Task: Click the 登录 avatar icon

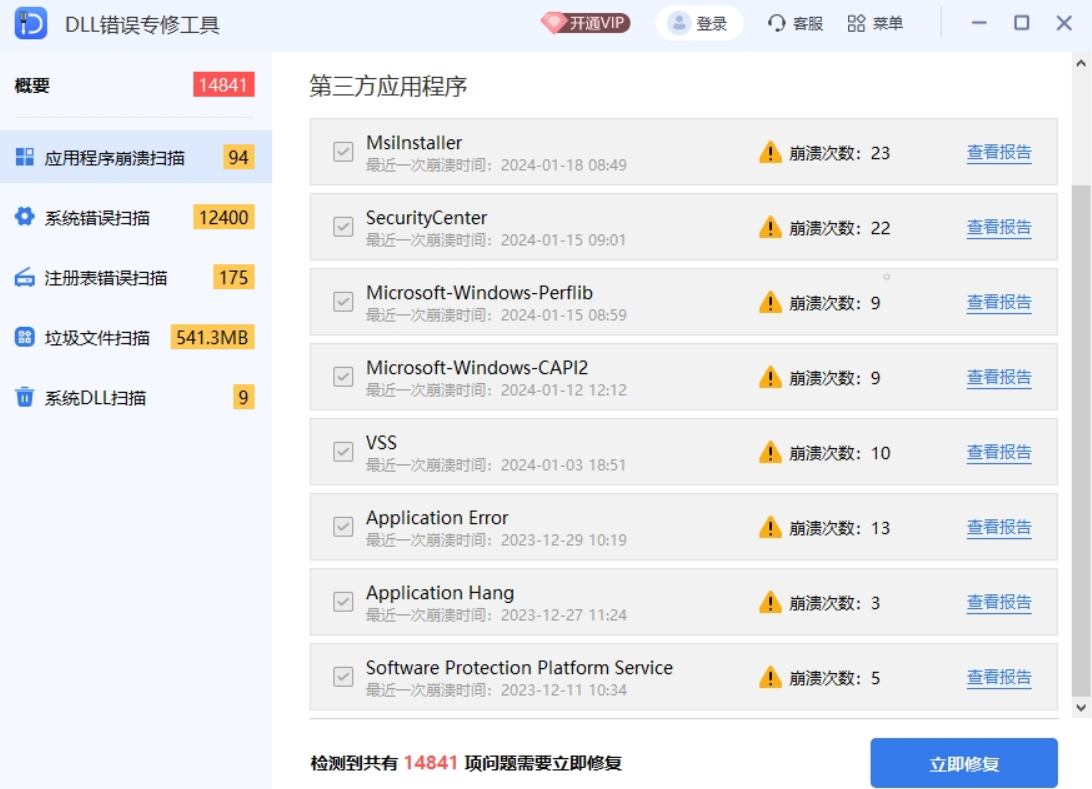Action: 677,22
